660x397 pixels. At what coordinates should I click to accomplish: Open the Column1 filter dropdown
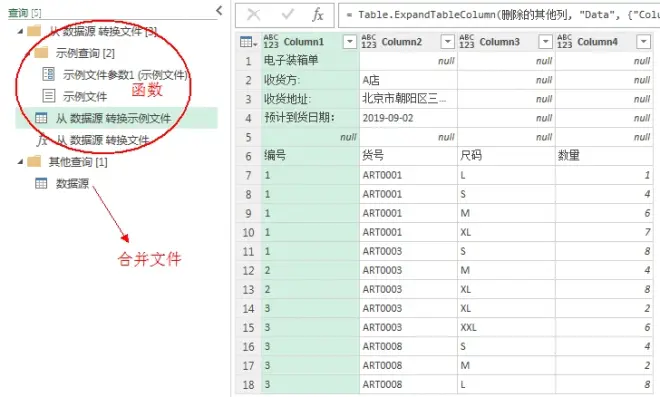click(350, 42)
